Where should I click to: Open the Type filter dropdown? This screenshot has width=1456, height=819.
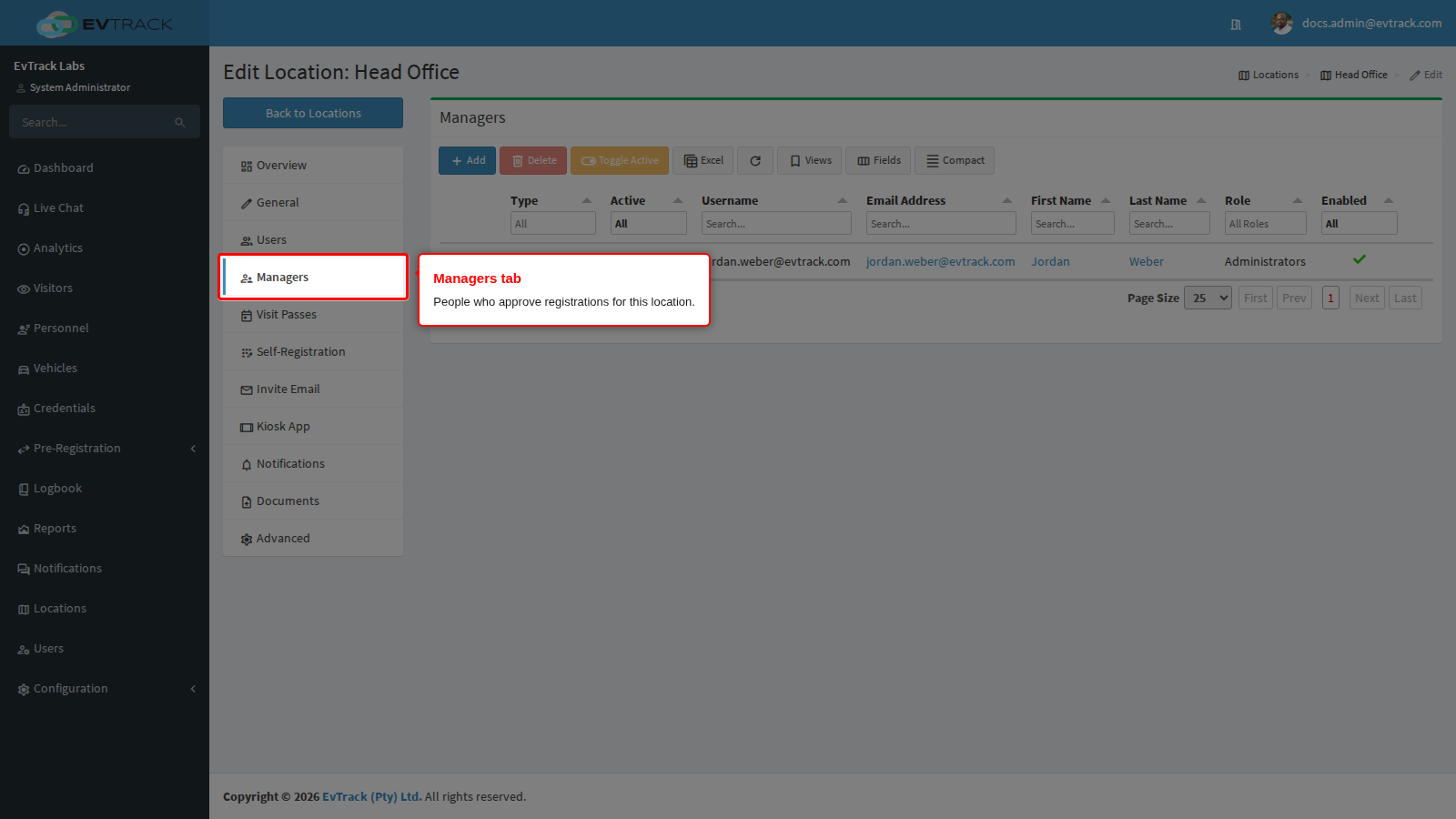click(553, 223)
